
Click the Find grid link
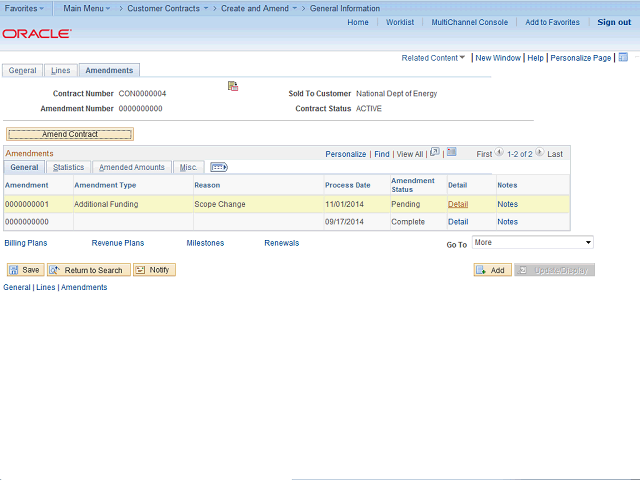(382, 154)
